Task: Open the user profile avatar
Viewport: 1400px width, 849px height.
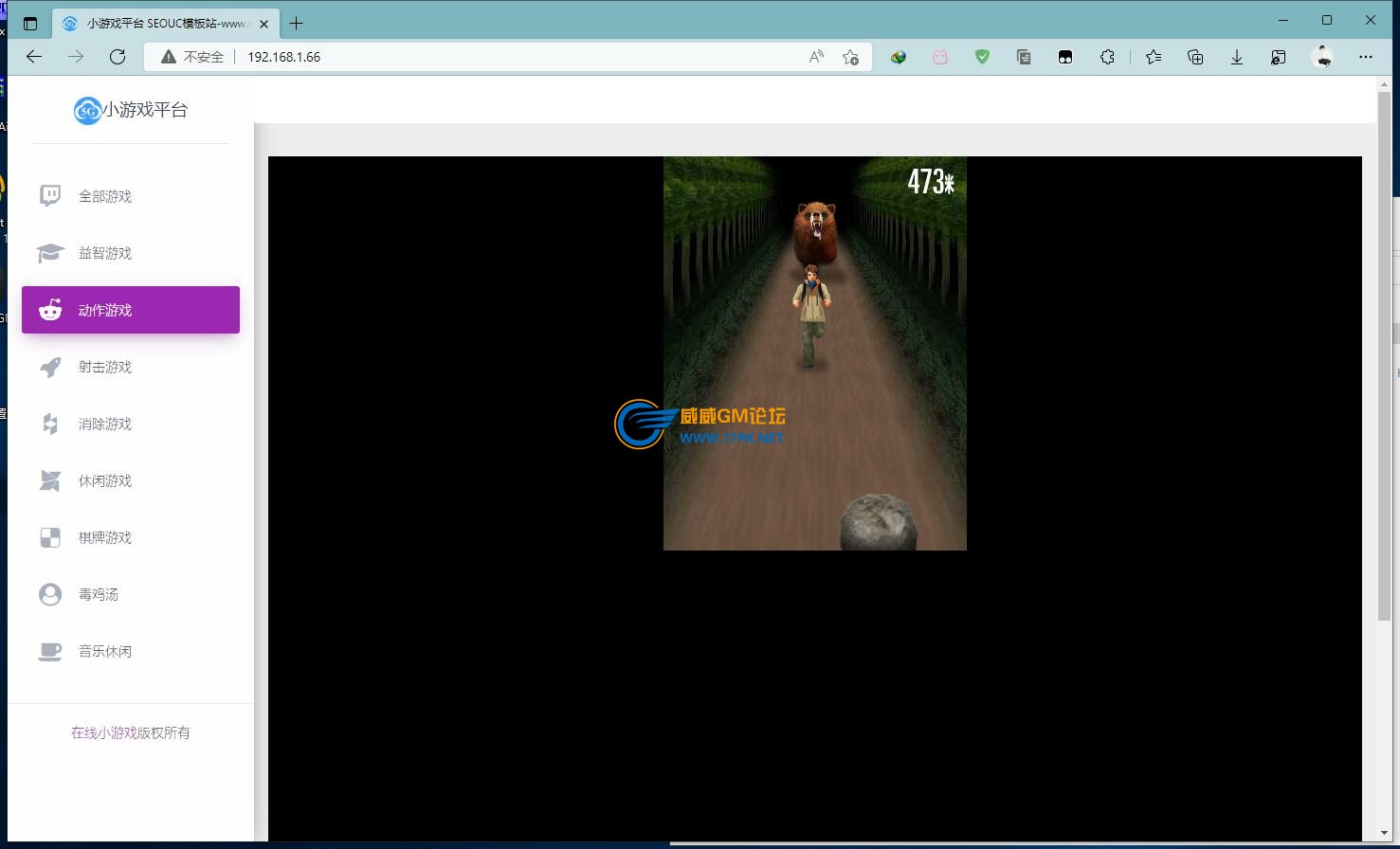Action: (x=1323, y=57)
